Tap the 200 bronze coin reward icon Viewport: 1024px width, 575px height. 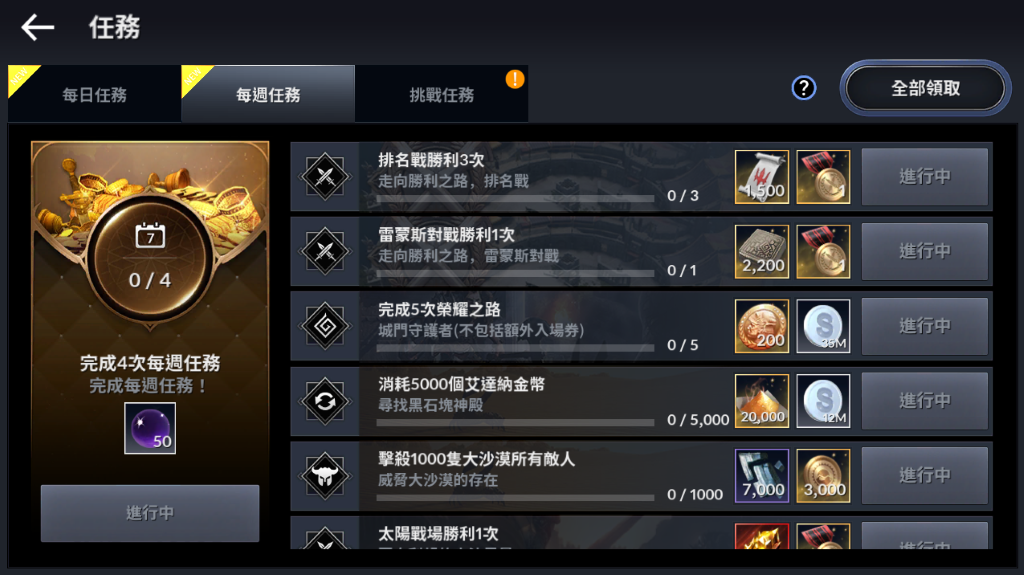(x=761, y=326)
